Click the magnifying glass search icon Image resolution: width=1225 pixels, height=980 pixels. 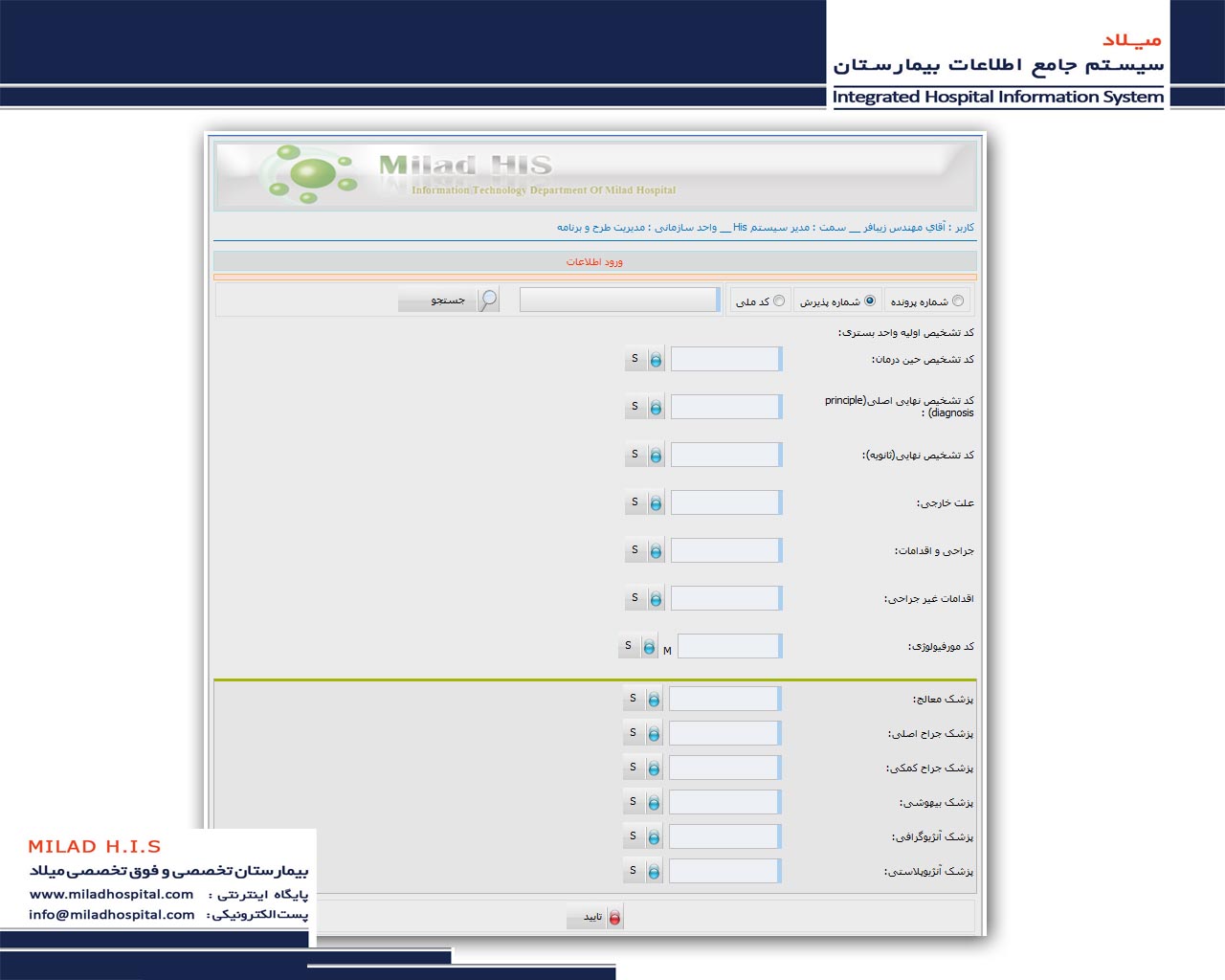point(488,300)
